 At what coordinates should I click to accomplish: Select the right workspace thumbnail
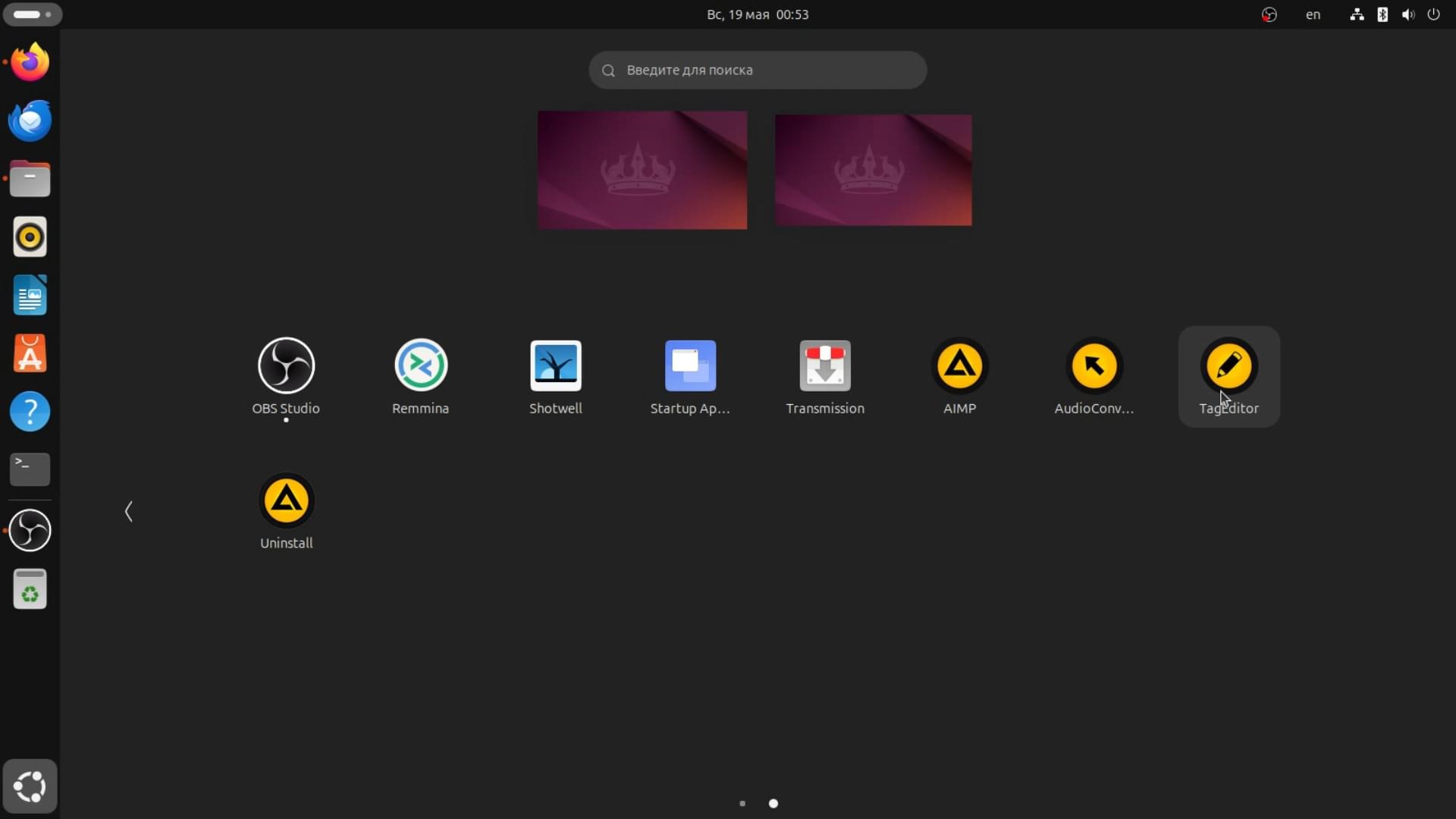tap(873, 170)
